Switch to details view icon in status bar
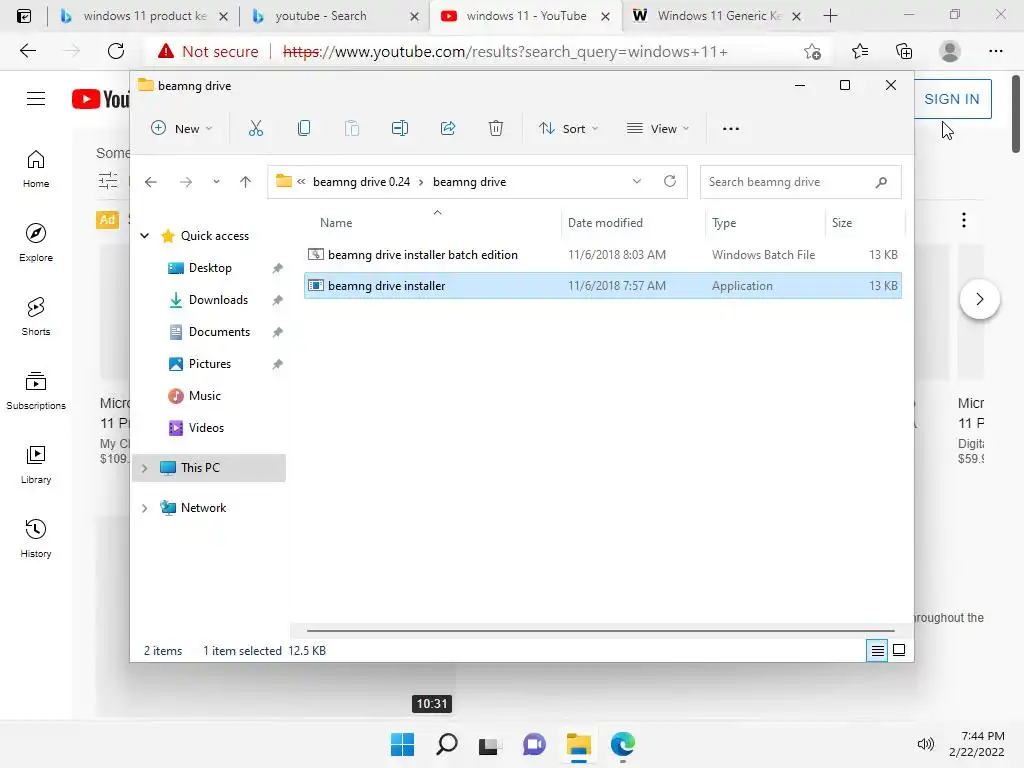Screen dimensions: 1024x768 [877, 650]
